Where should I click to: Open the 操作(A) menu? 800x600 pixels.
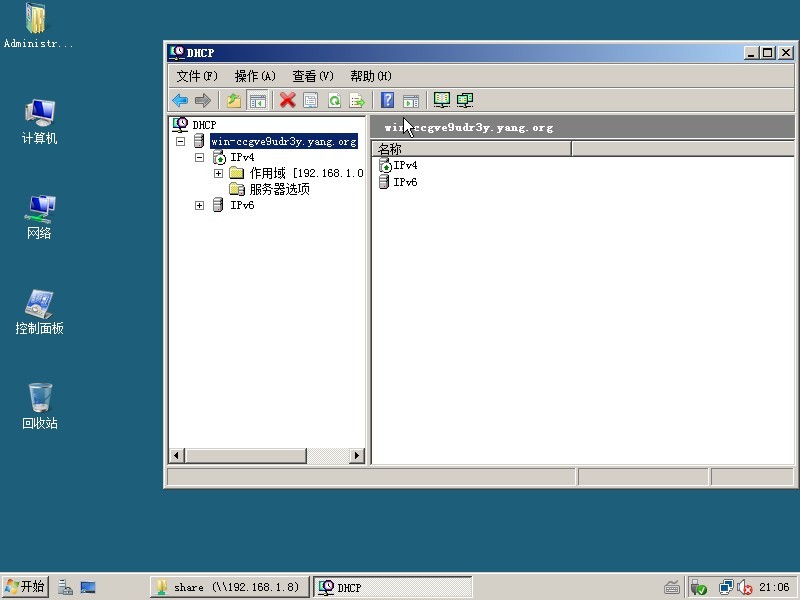tap(255, 76)
